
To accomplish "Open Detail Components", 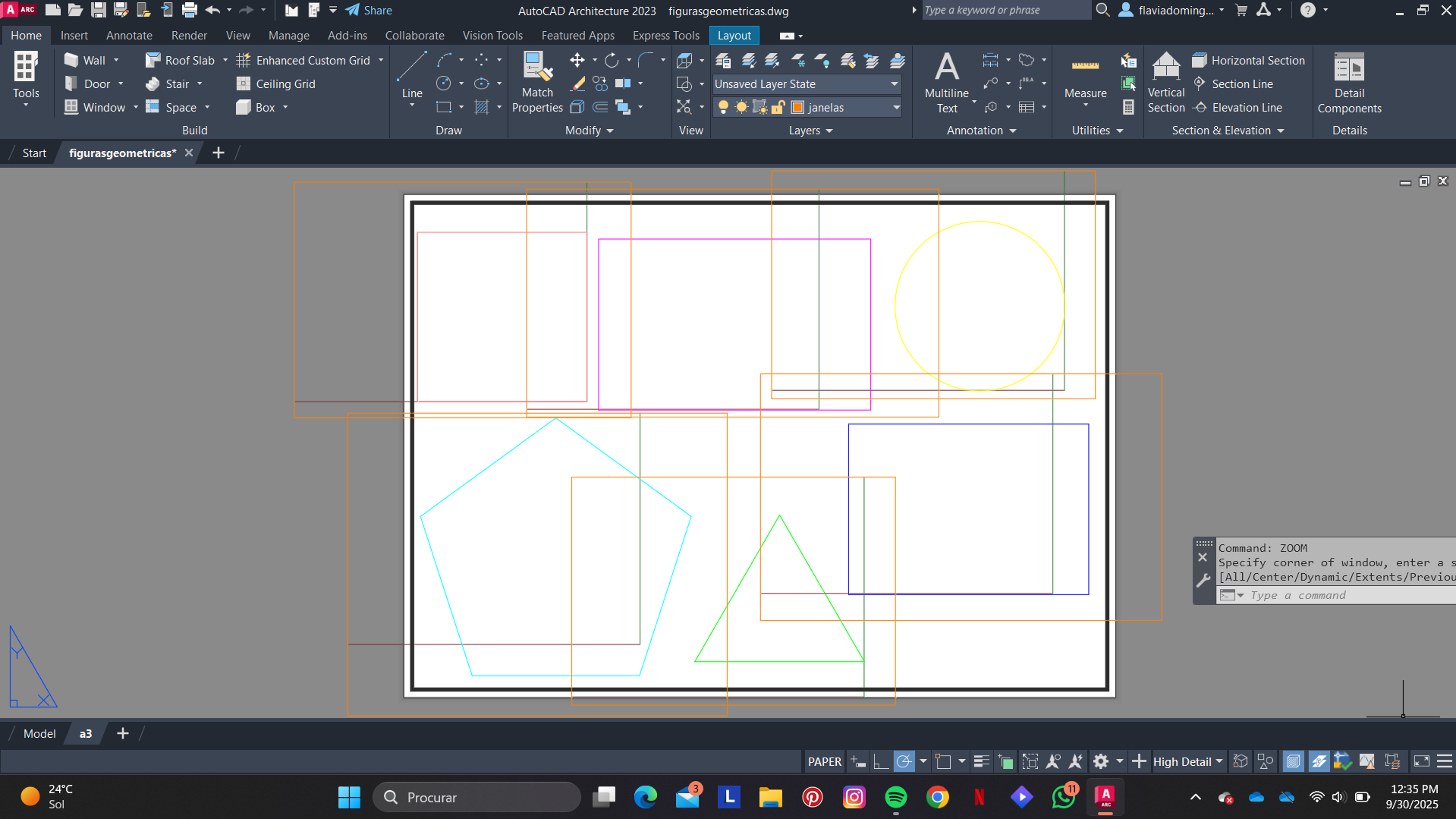I will 1349,83.
